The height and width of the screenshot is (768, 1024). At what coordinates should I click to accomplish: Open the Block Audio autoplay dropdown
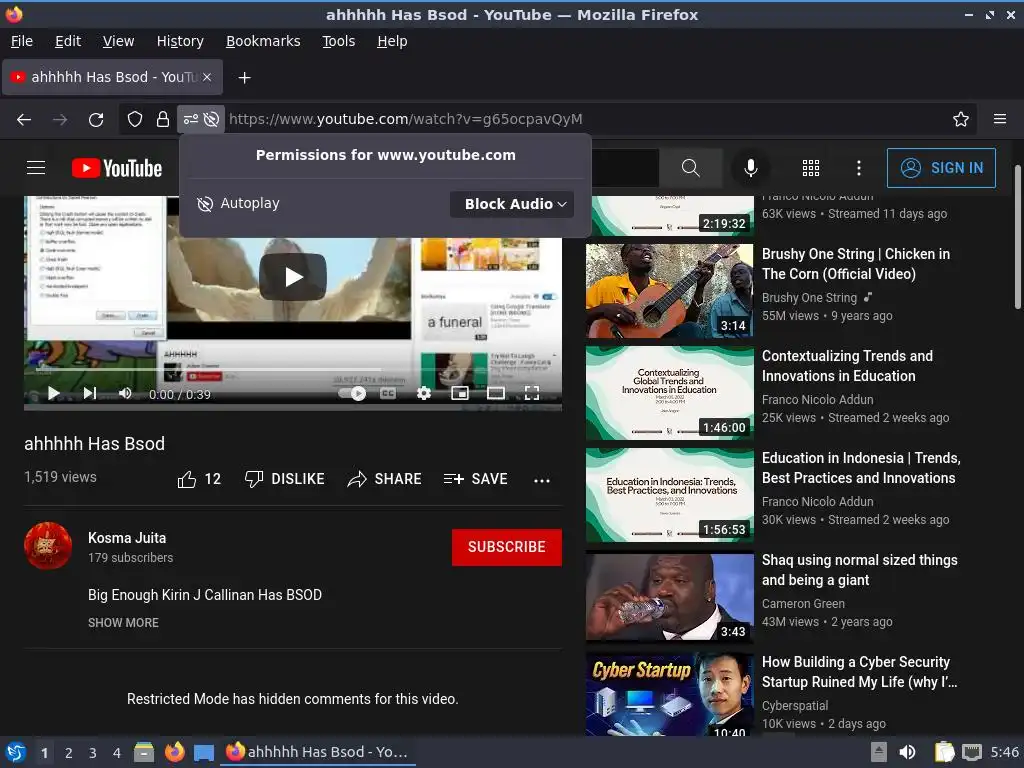[512, 204]
